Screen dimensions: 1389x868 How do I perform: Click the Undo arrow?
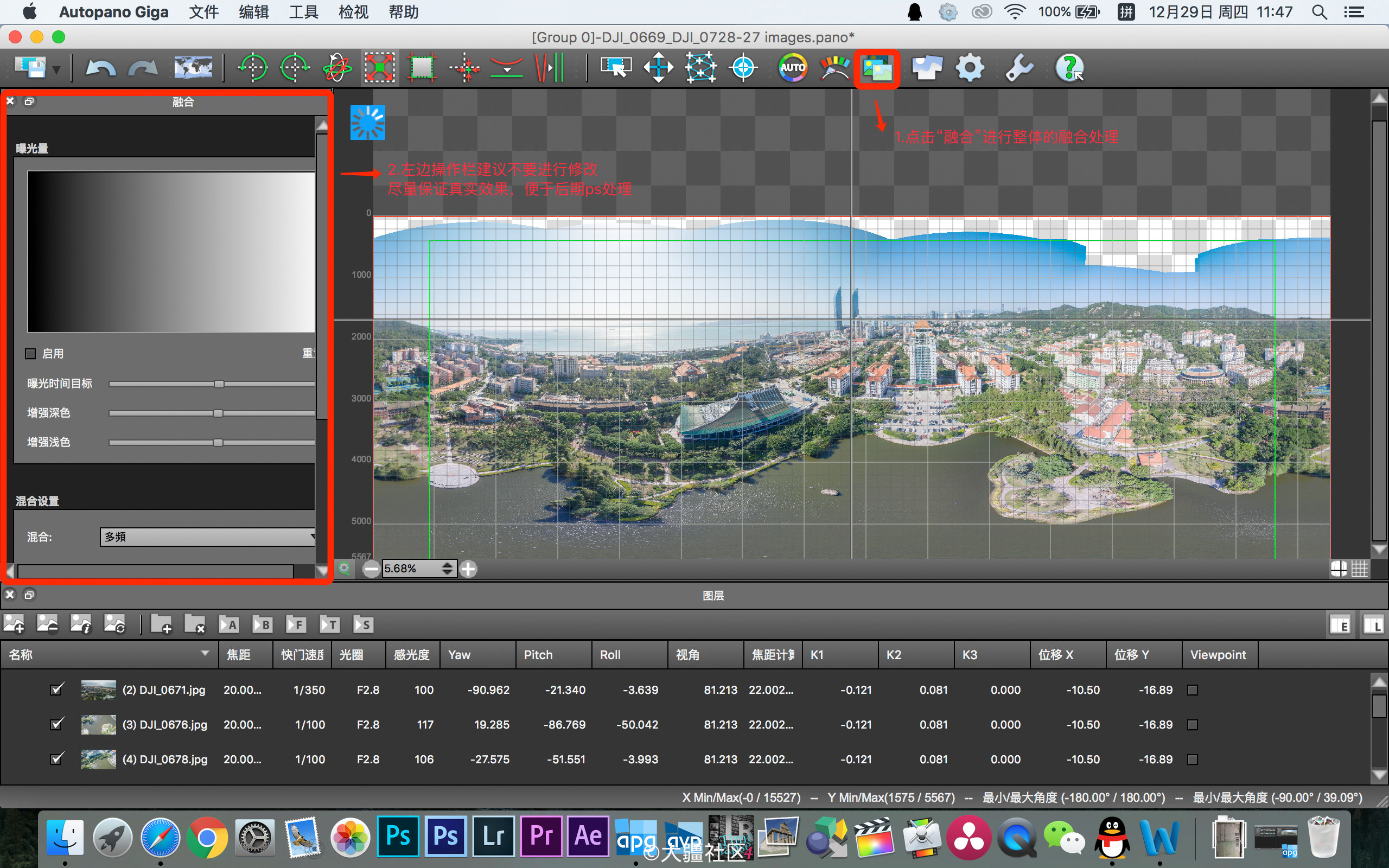100,68
